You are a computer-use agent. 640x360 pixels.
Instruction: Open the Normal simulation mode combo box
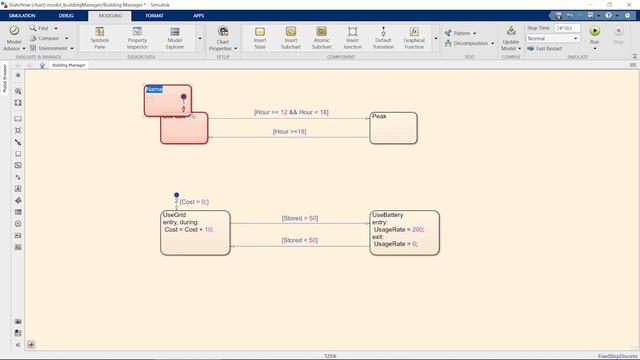(x=553, y=38)
